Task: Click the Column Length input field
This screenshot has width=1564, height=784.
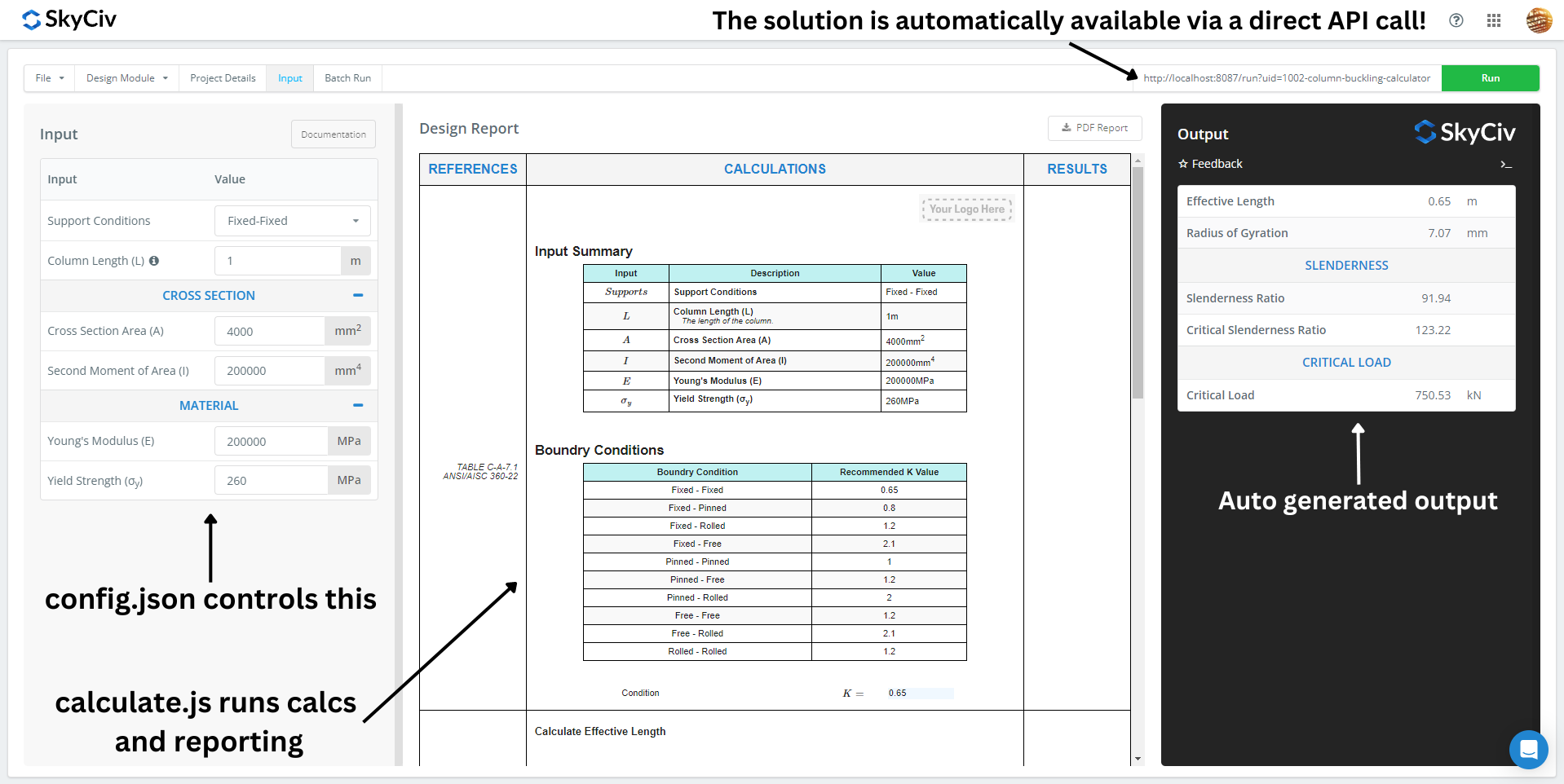Action: click(278, 261)
